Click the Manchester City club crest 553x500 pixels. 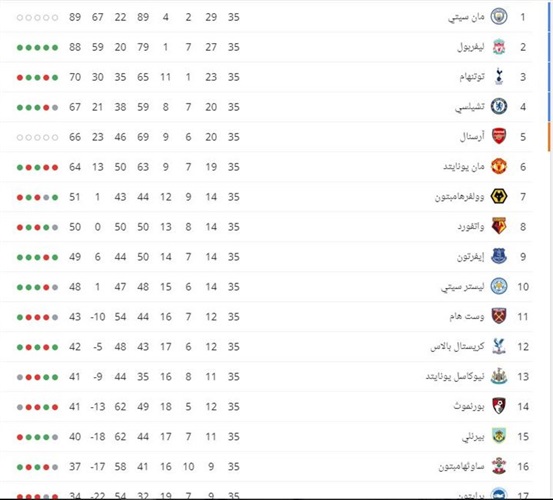point(499,17)
